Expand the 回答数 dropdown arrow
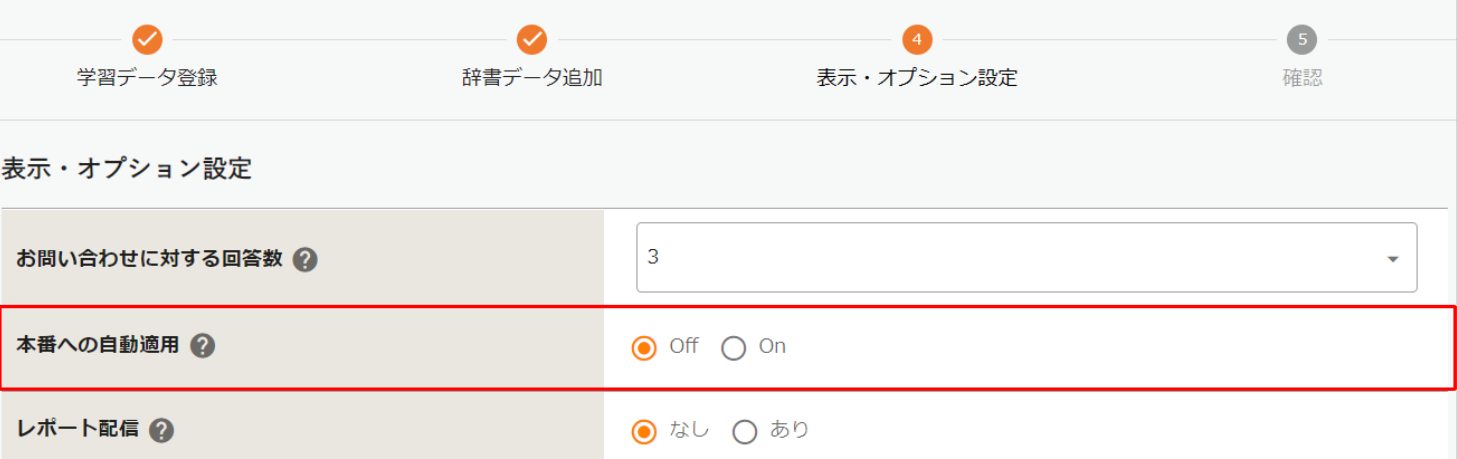 click(x=1392, y=259)
